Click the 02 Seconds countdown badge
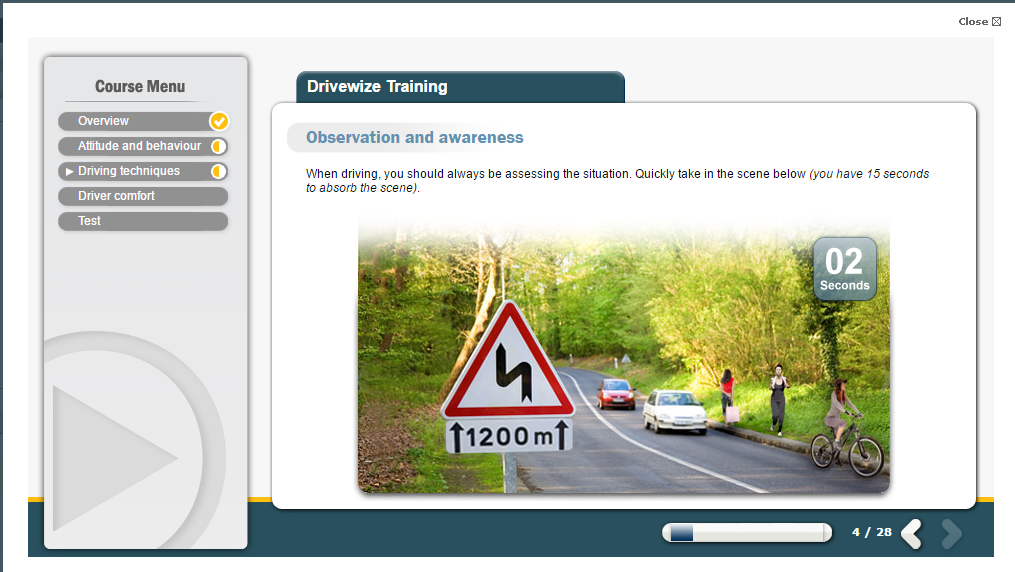This screenshot has width=1015, height=572. pyautogui.click(x=844, y=269)
